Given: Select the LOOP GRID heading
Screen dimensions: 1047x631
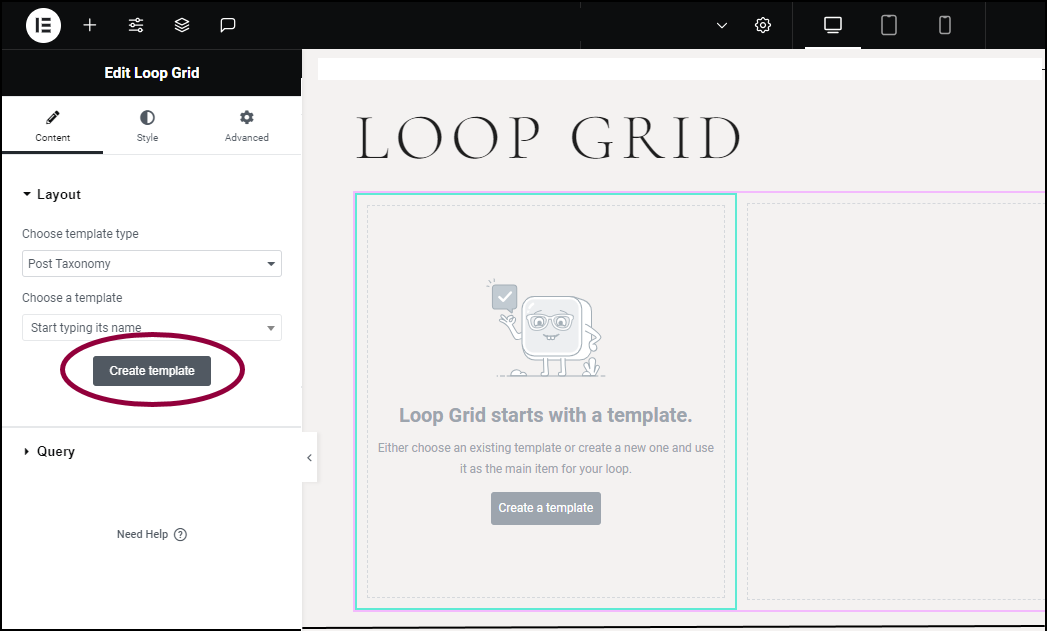Looking at the screenshot, I should 548,138.
